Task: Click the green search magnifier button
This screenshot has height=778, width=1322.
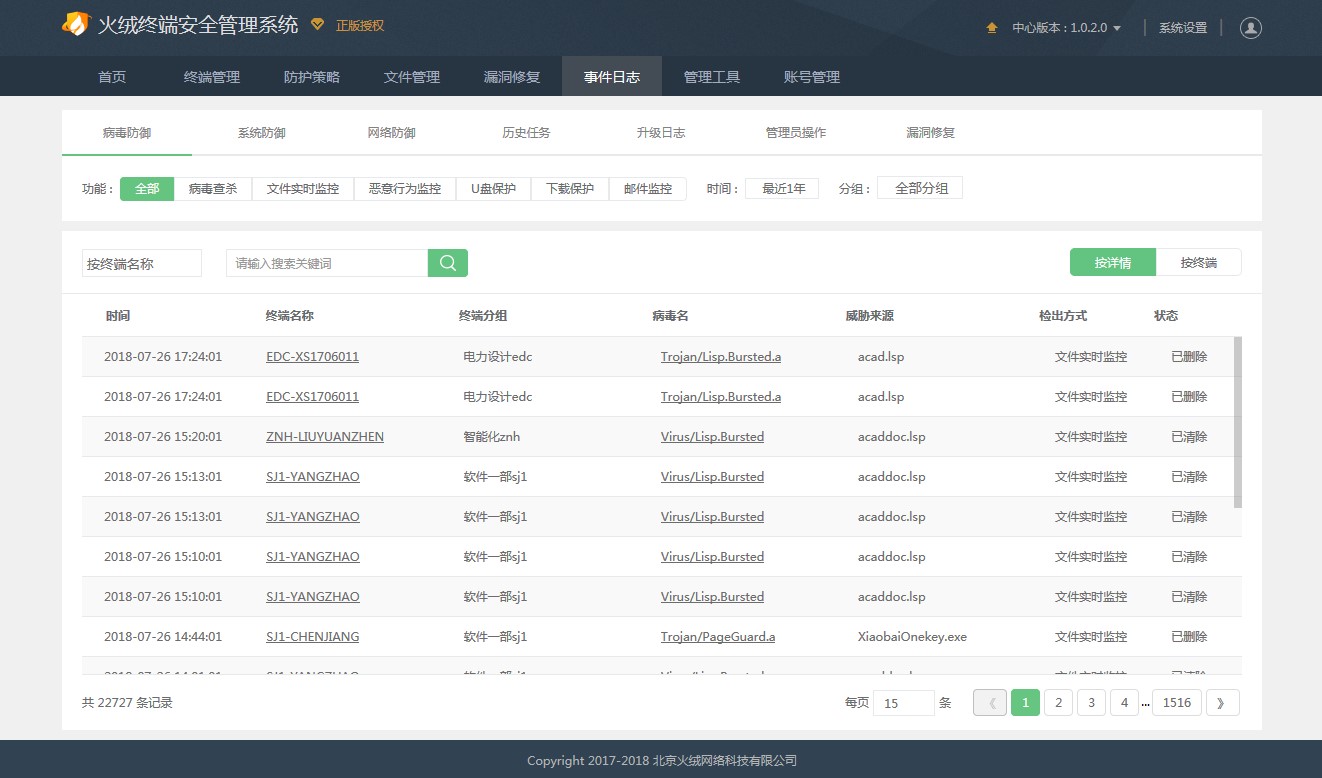Action: click(448, 263)
